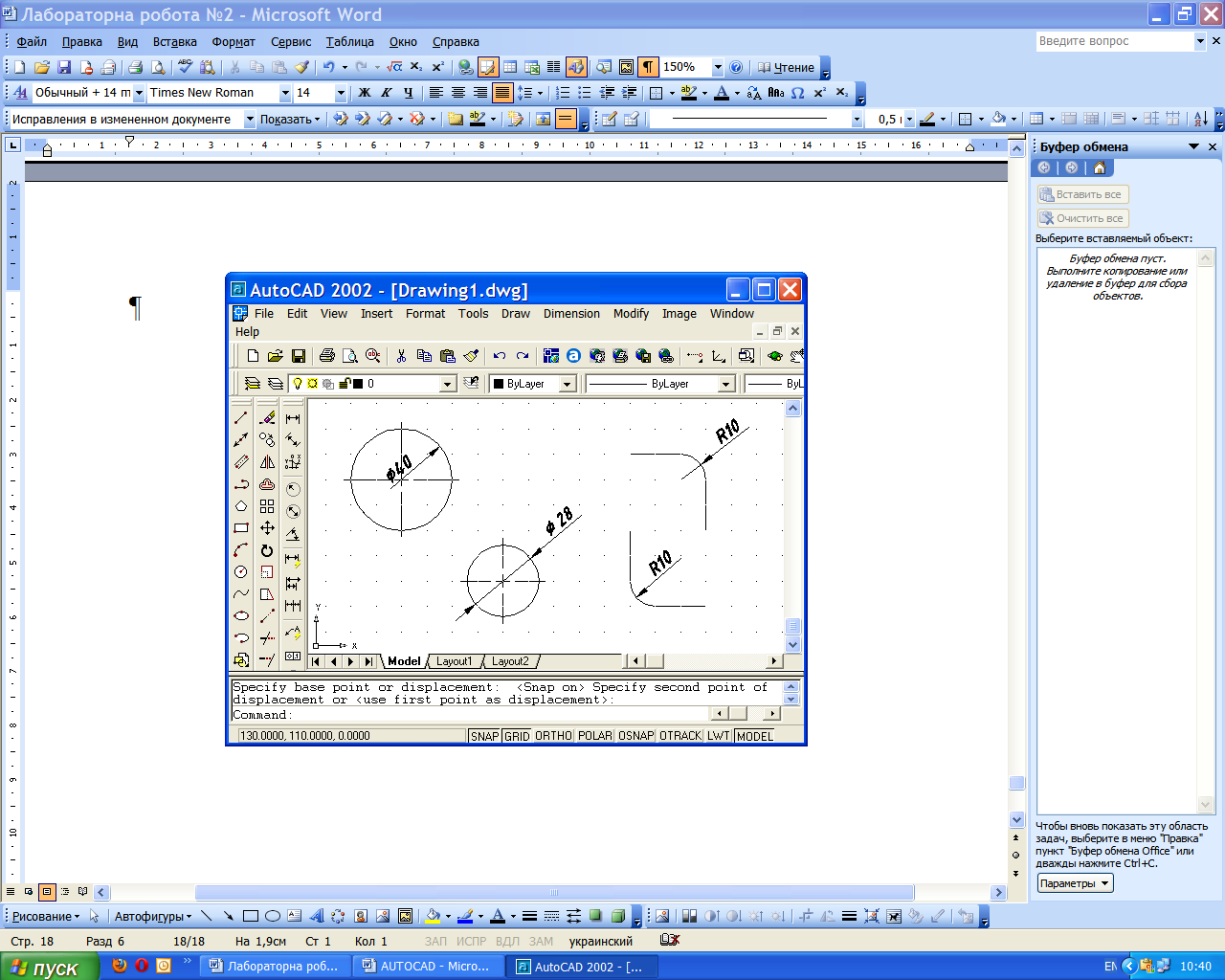Click the AutoCAD Linear Dimension icon
This screenshot has height=980, width=1225.
293,418
